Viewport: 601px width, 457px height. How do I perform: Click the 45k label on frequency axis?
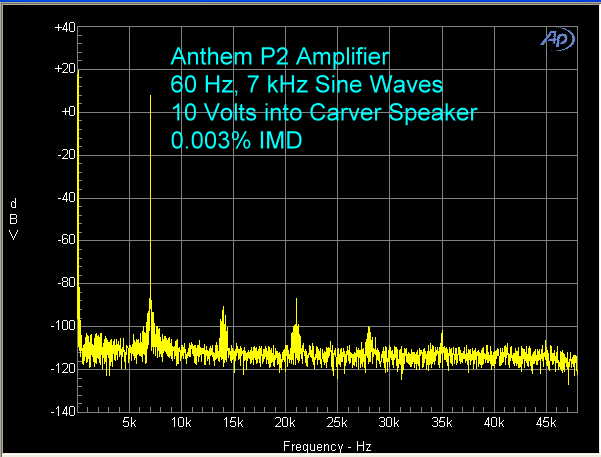[546, 423]
